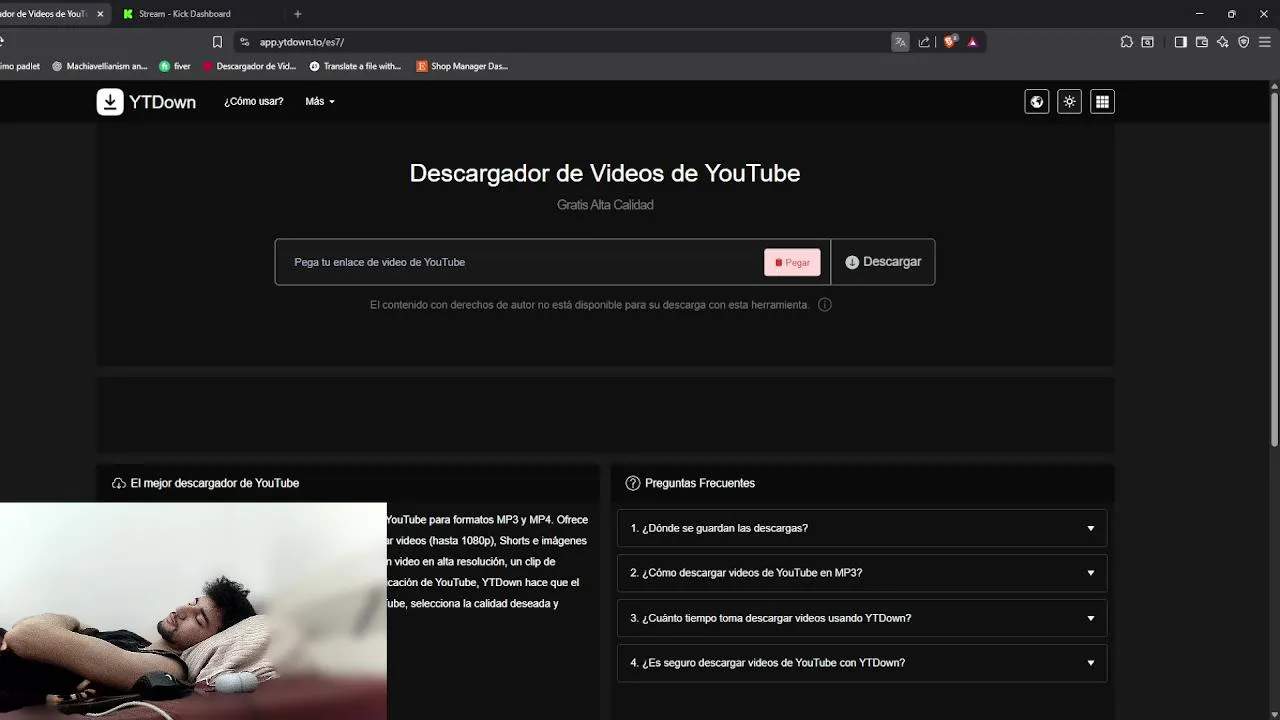Open the apps grid menu
The width and height of the screenshot is (1280, 720).
coord(1102,102)
